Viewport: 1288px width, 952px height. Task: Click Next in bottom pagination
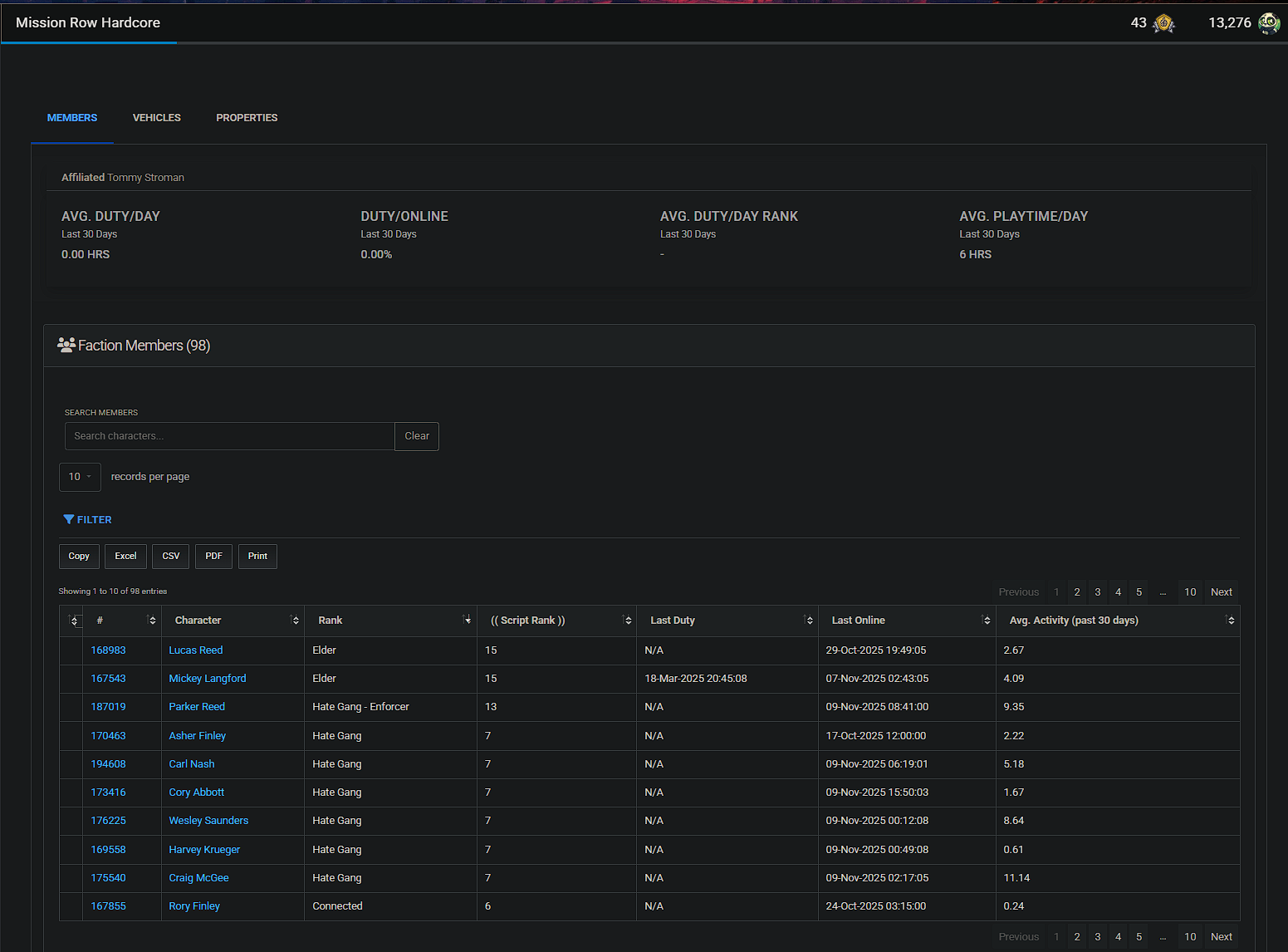tap(1221, 937)
